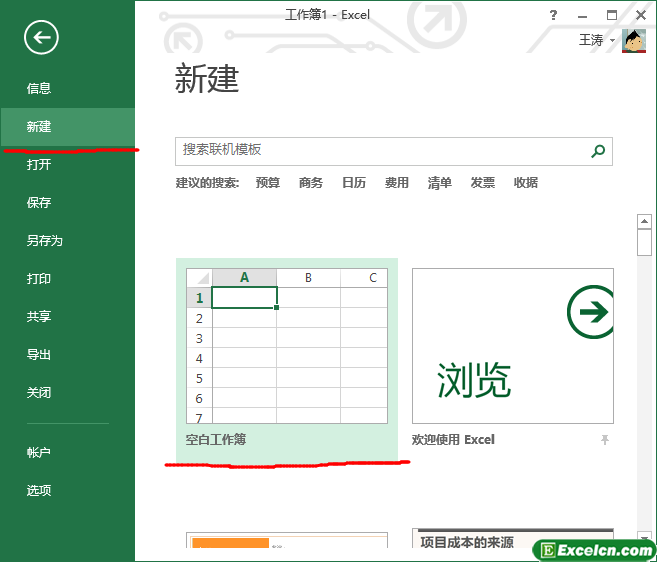The image size is (657, 562).
Task: Click the user avatar picture
Action: [634, 41]
